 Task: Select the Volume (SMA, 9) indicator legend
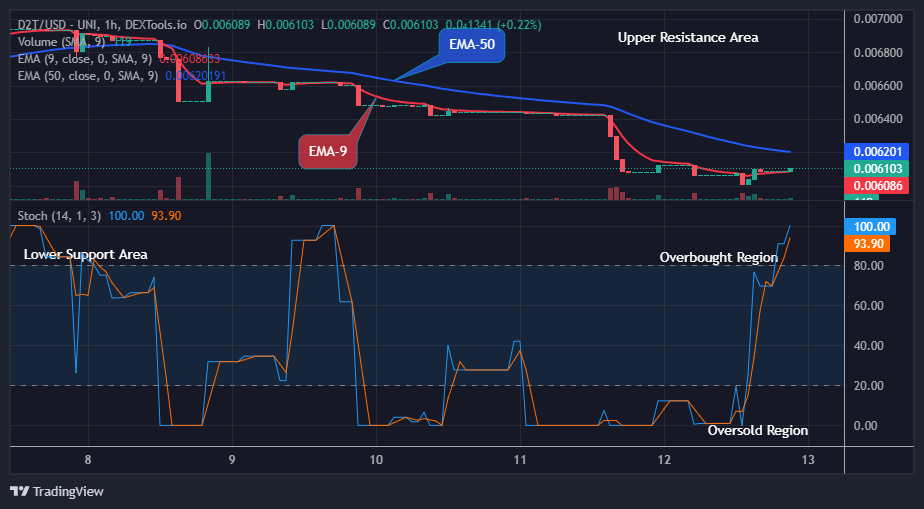coord(63,42)
